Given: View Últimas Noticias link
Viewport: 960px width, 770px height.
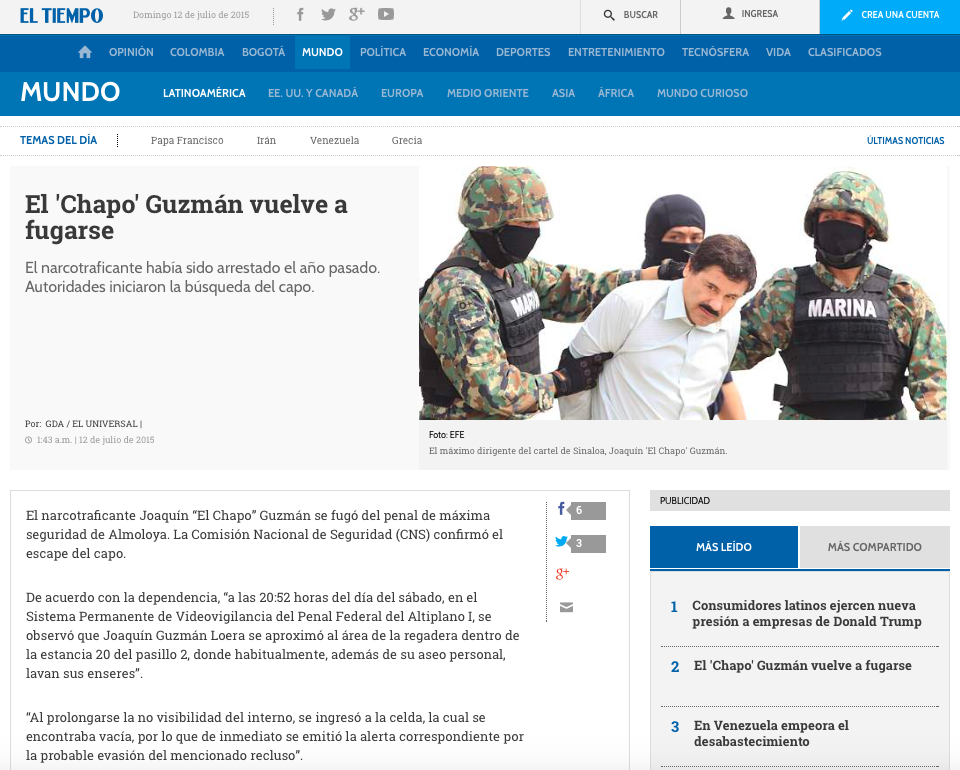Looking at the screenshot, I should (x=905, y=141).
